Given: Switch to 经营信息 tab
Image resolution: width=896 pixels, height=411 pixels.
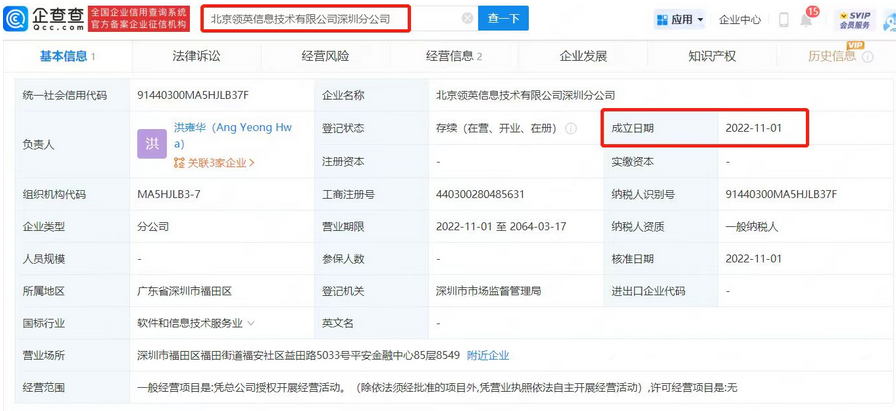Looking at the screenshot, I should tap(454, 56).
